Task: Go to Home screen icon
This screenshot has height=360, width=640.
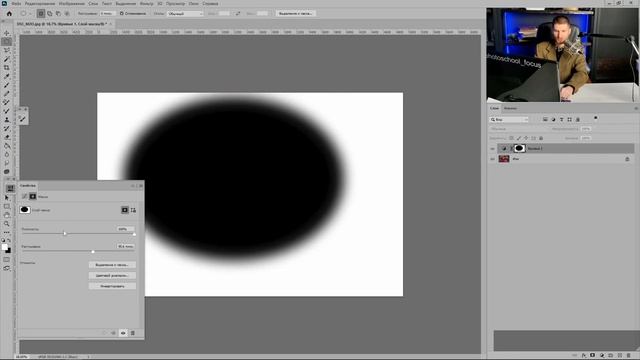Action: (x=9, y=13)
